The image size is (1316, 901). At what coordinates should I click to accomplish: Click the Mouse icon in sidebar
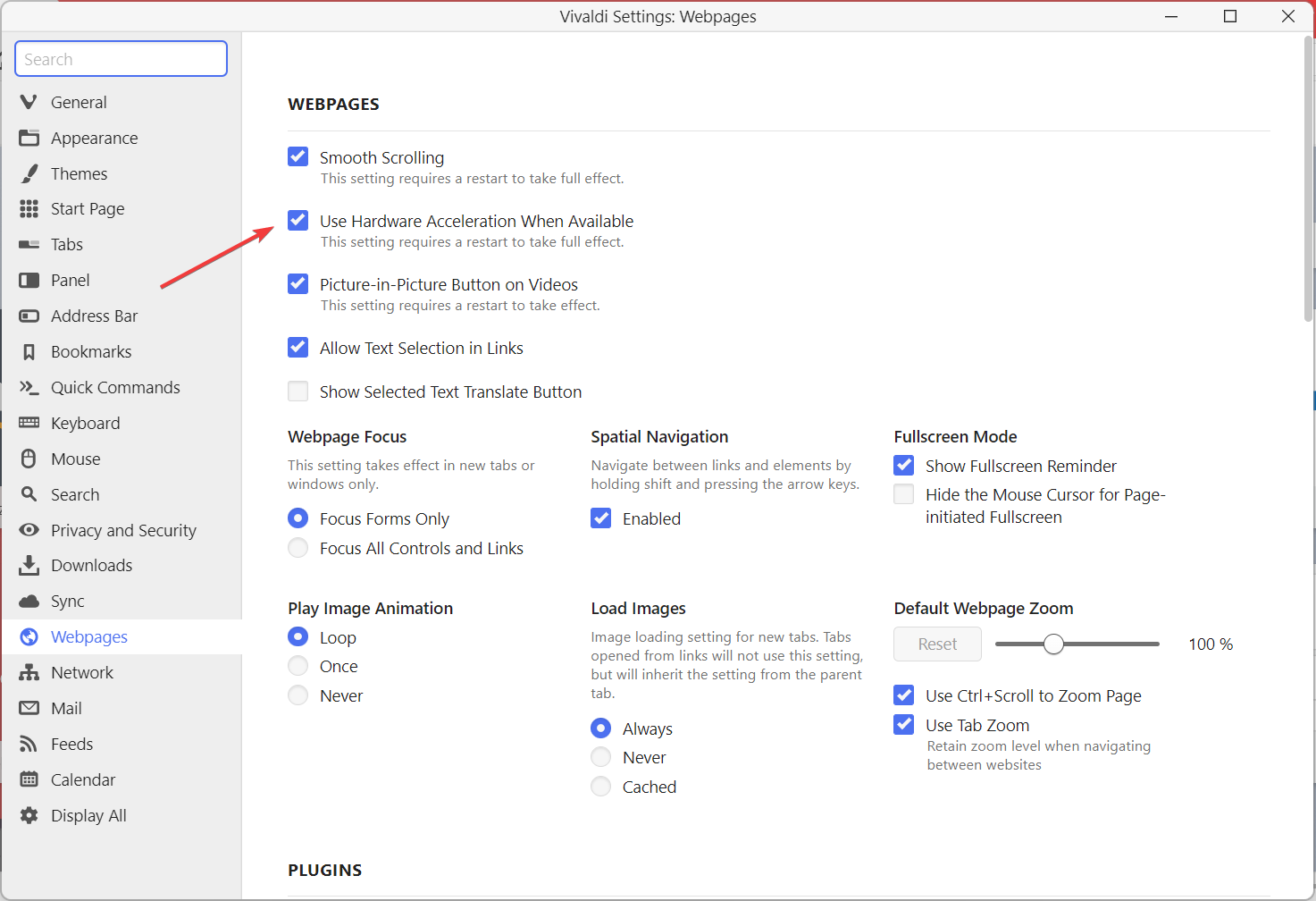[x=29, y=459]
